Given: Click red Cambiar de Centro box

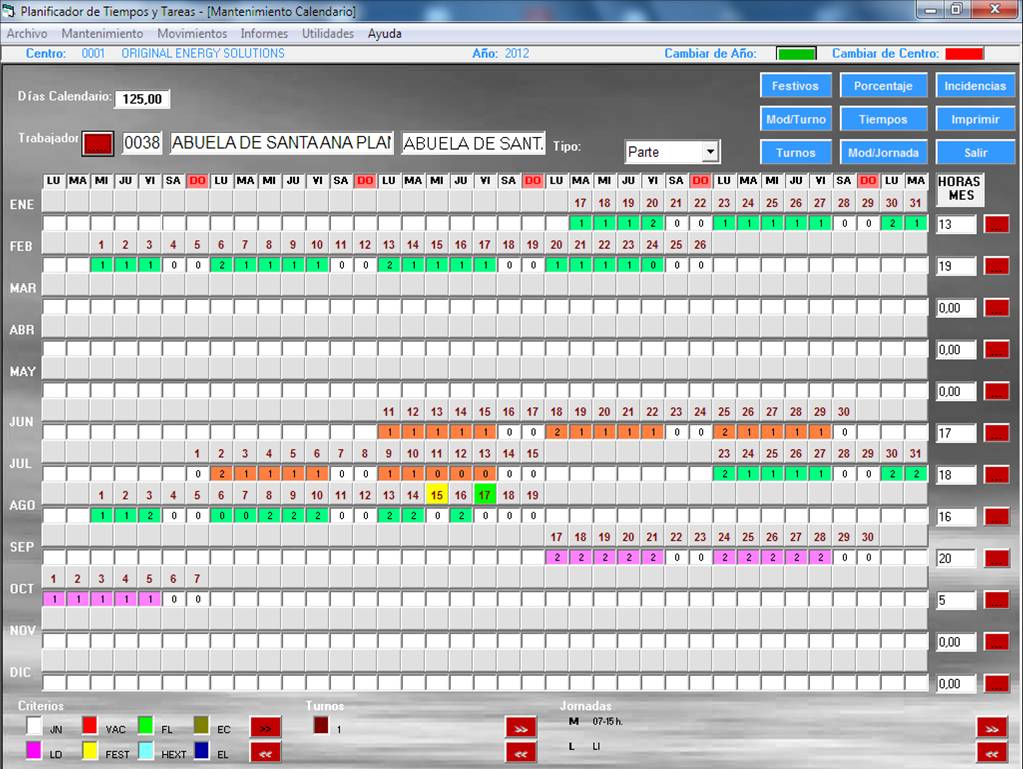Looking at the screenshot, I should [964, 54].
